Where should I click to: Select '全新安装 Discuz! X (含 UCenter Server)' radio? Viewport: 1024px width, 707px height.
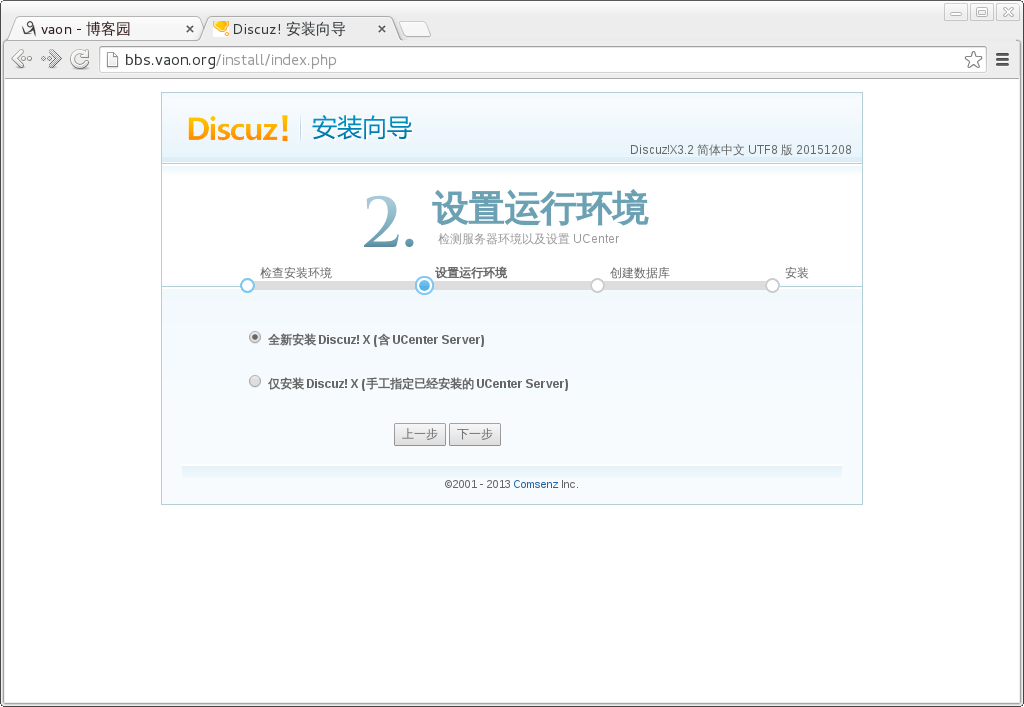click(255, 338)
